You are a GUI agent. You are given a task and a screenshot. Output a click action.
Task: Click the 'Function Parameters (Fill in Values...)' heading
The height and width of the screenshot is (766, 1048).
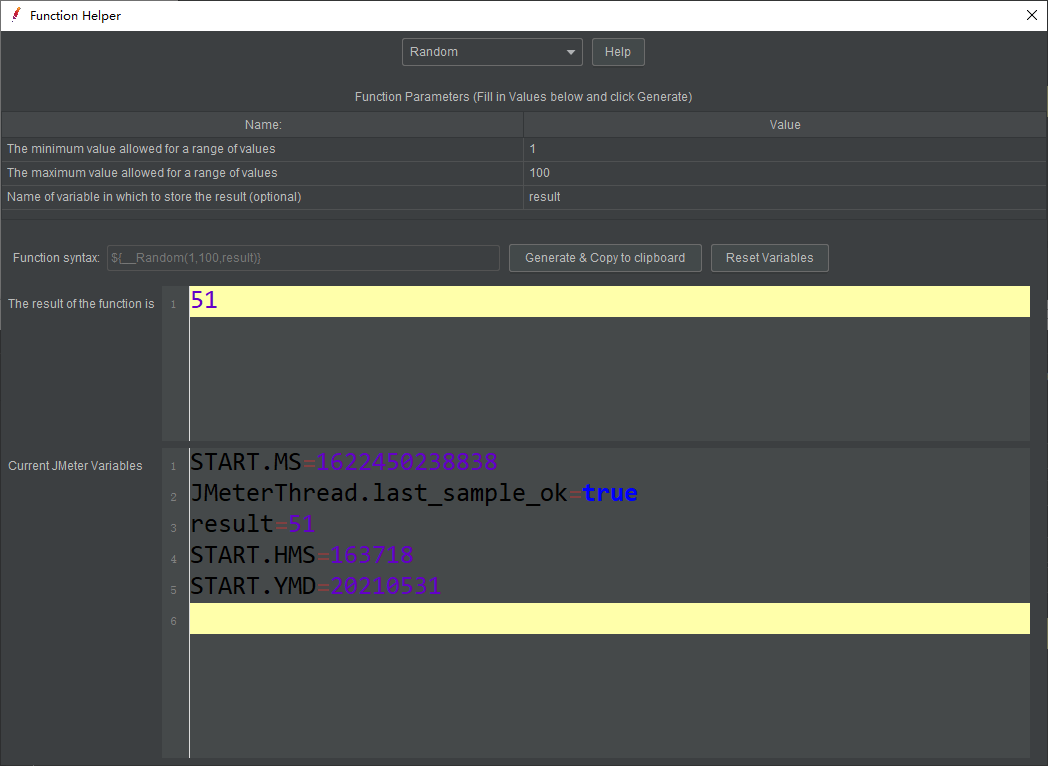(523, 97)
